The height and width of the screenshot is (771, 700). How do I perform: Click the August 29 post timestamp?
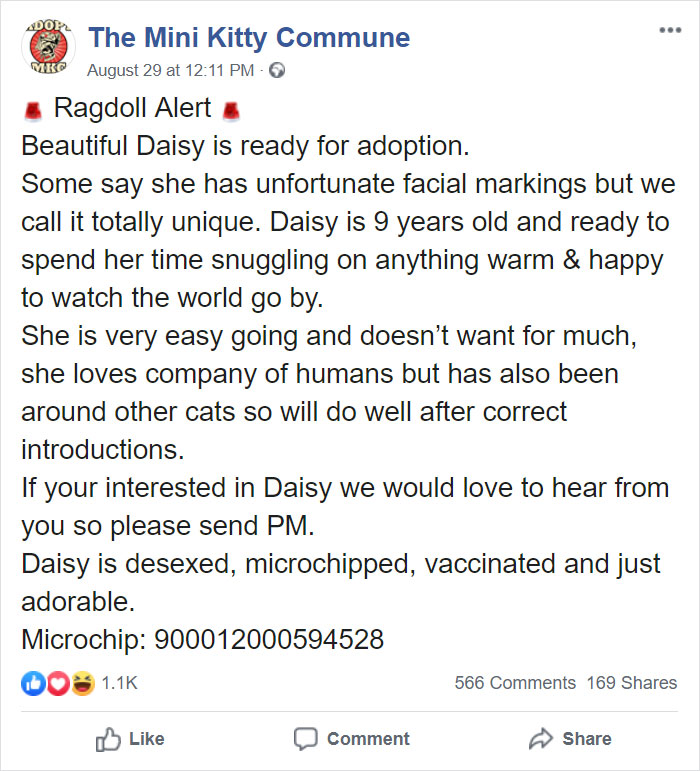[x=172, y=70]
